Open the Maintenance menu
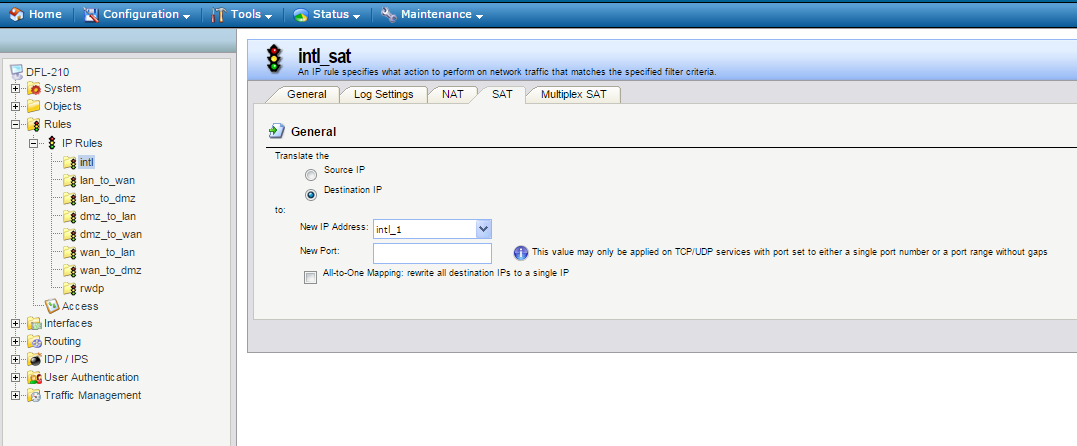Screen dimensions: 1077x446 431,14
